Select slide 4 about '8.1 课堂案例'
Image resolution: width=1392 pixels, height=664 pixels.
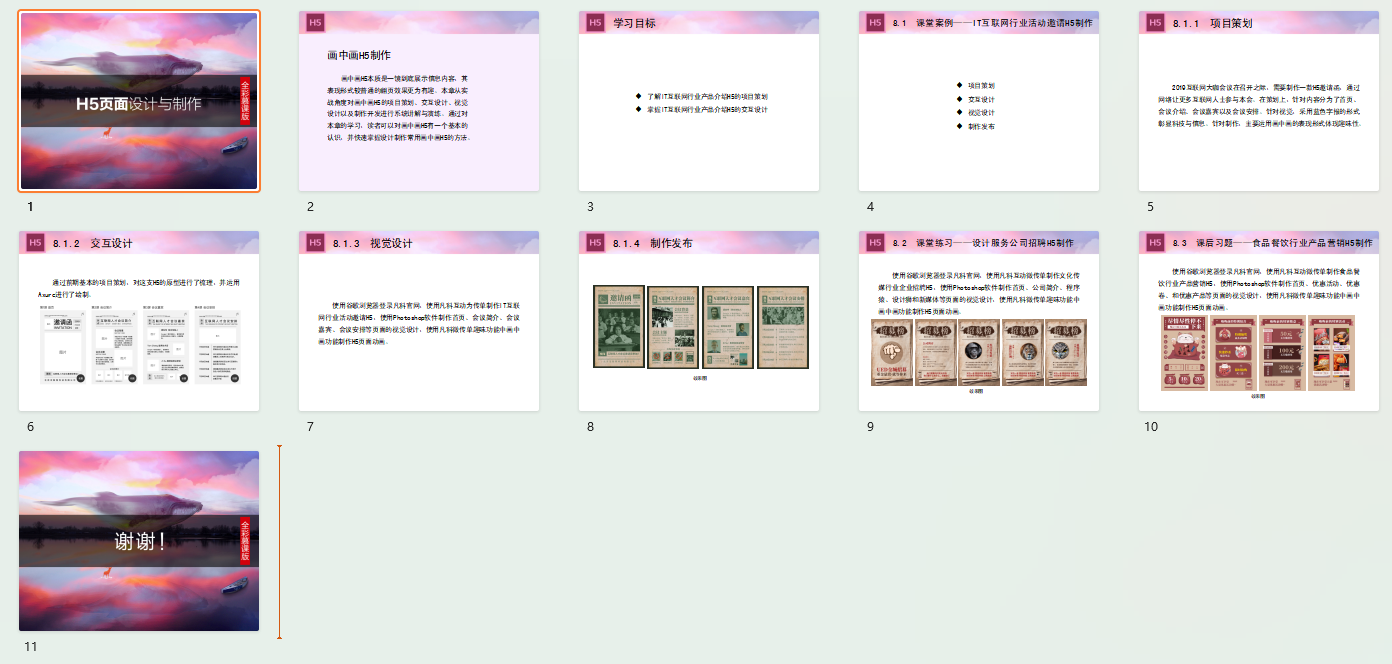(x=978, y=101)
